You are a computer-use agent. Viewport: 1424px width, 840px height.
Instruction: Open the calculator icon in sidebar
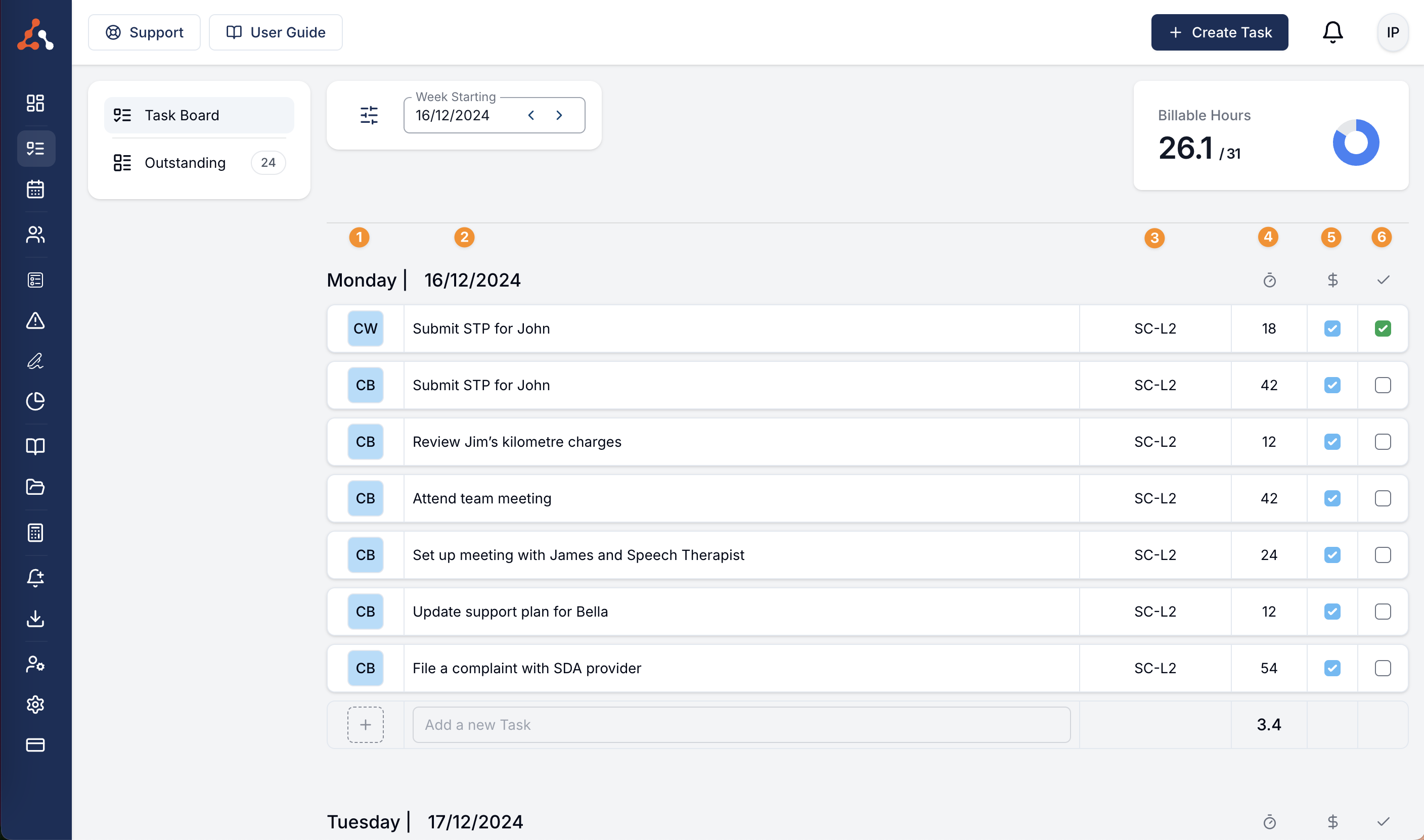(x=35, y=533)
